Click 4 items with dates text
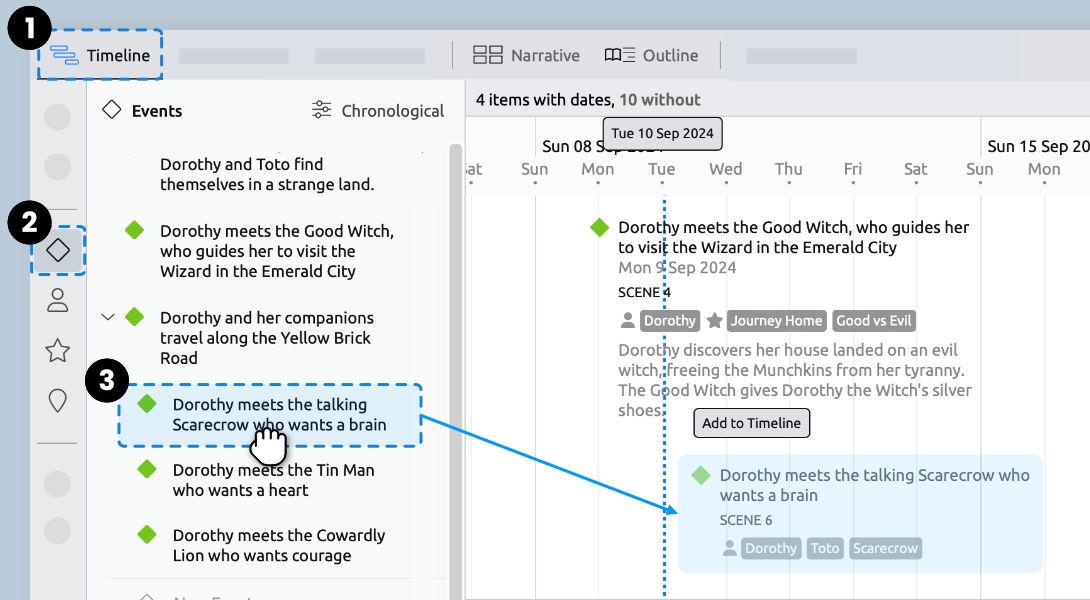The height and width of the screenshot is (600, 1090). (x=544, y=99)
